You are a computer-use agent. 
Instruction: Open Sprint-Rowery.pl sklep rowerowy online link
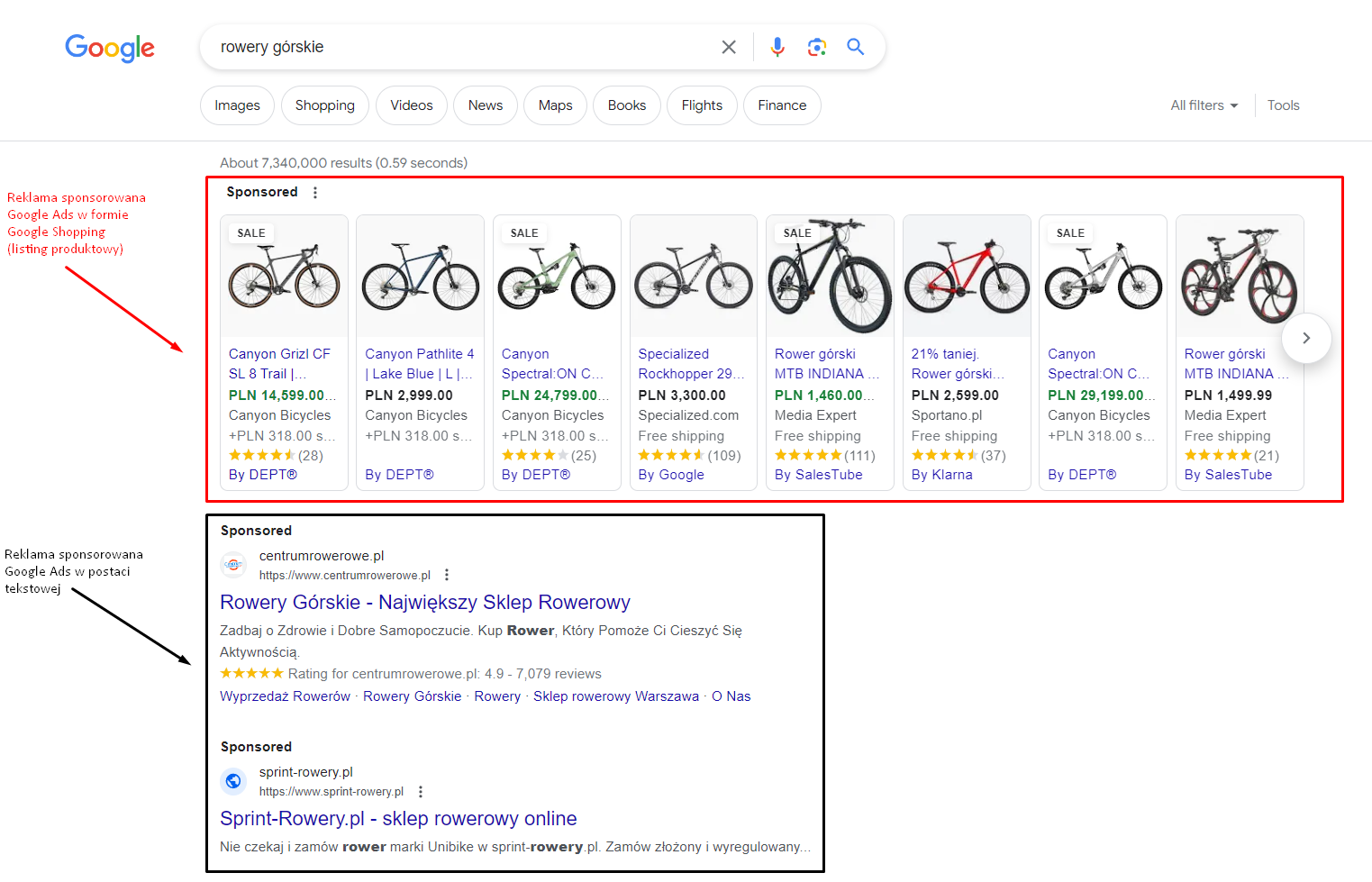[398, 818]
